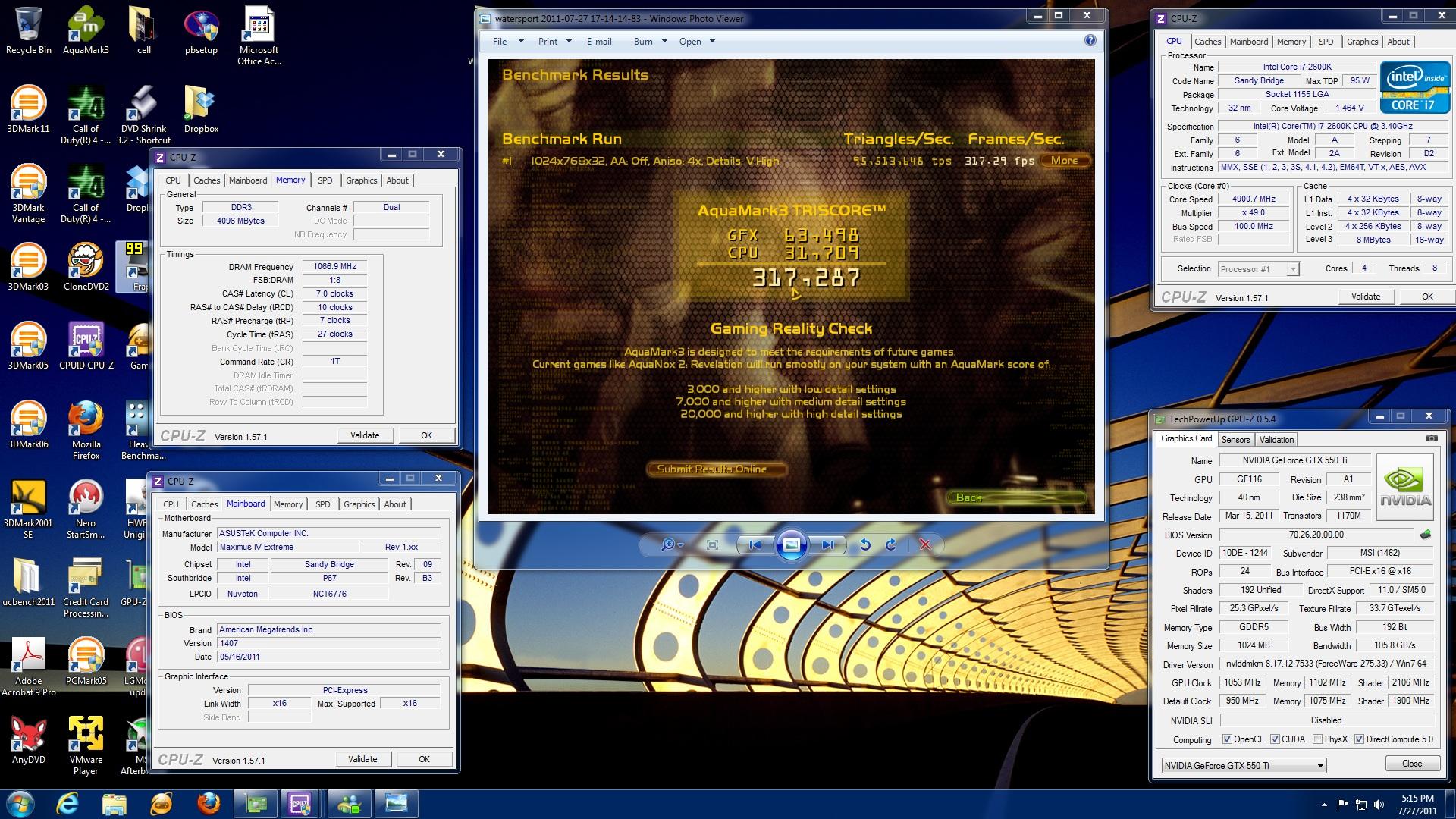This screenshot has width=1456, height=819.
Task: Open Internet Explorer from taskbar
Action: pyautogui.click(x=68, y=804)
